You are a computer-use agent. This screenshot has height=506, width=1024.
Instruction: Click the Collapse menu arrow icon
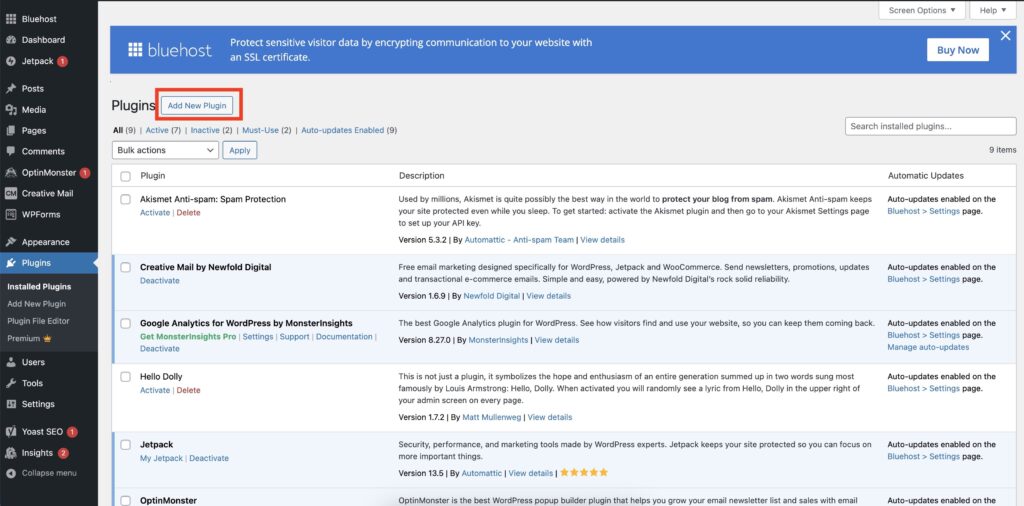[x=10, y=473]
